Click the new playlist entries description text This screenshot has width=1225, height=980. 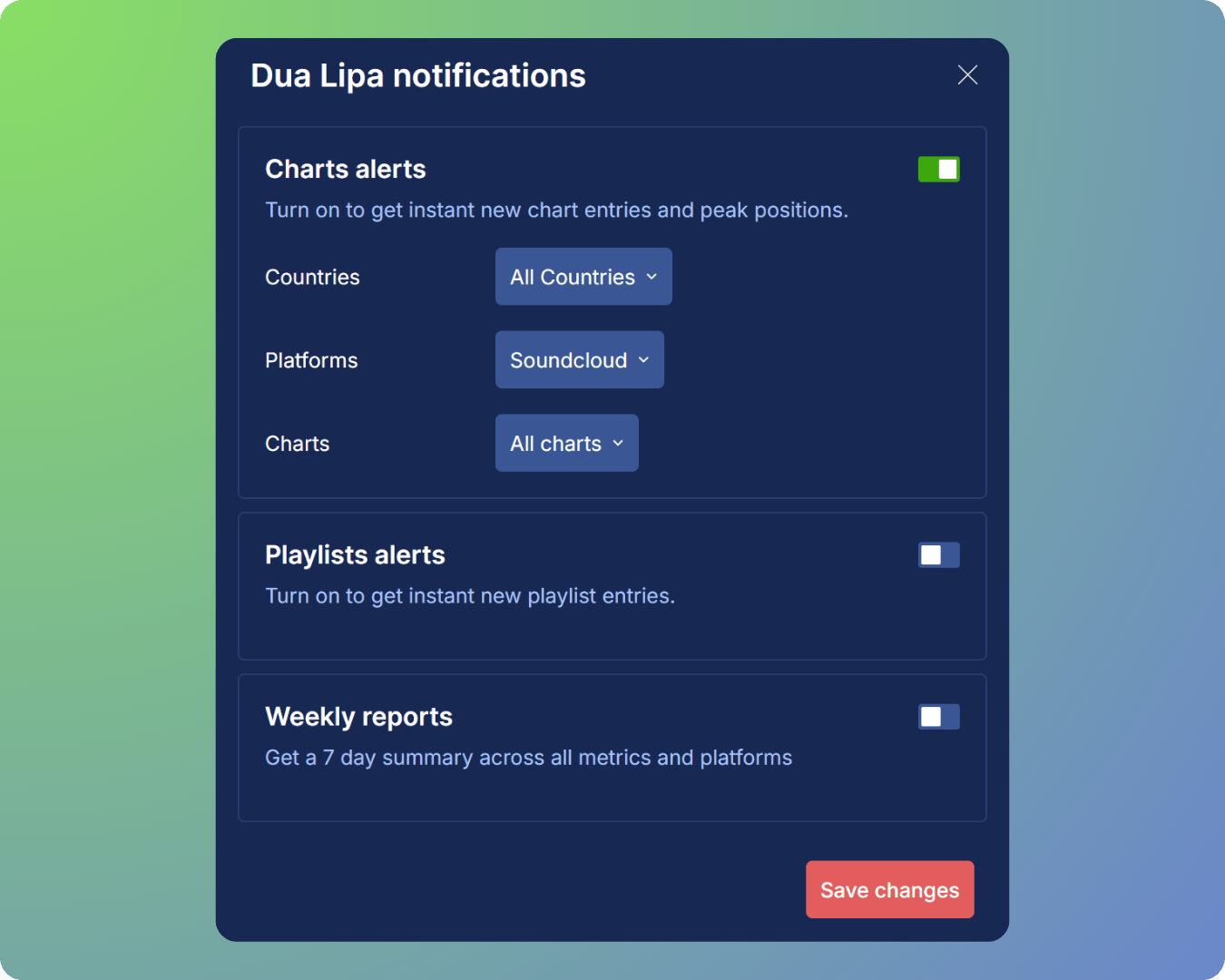click(470, 596)
